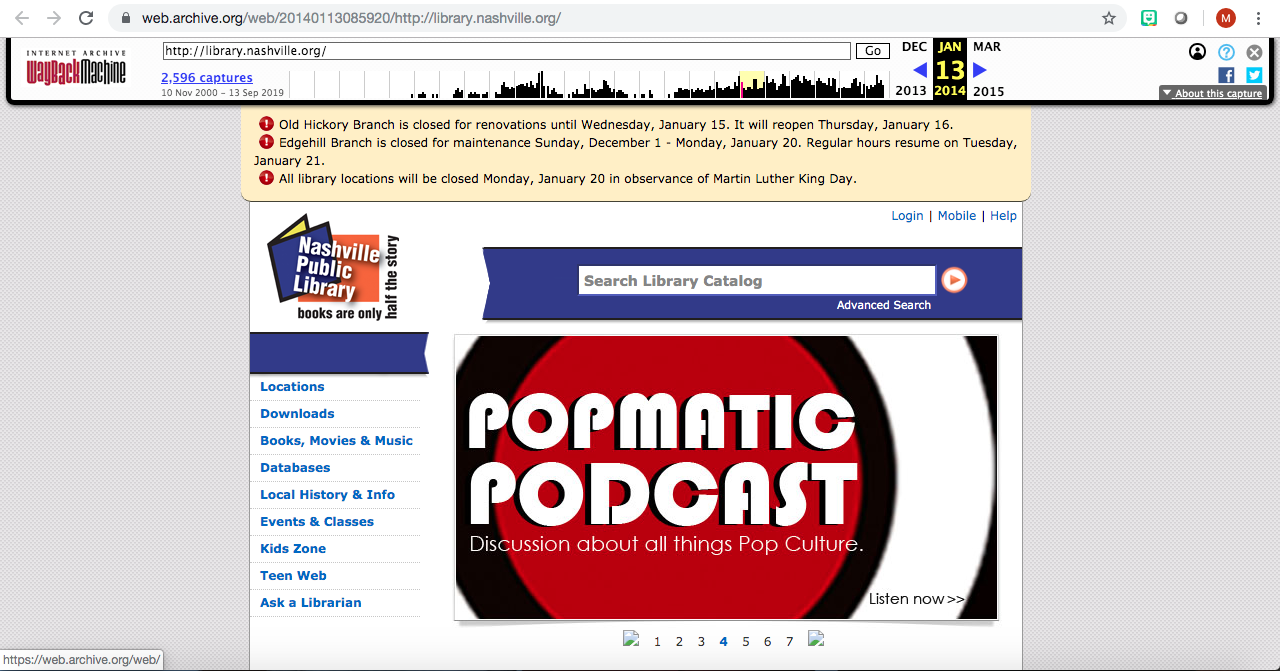Screen dimensions: 1280x671
Task: Expand About this capture dropdown
Action: 1213,93
